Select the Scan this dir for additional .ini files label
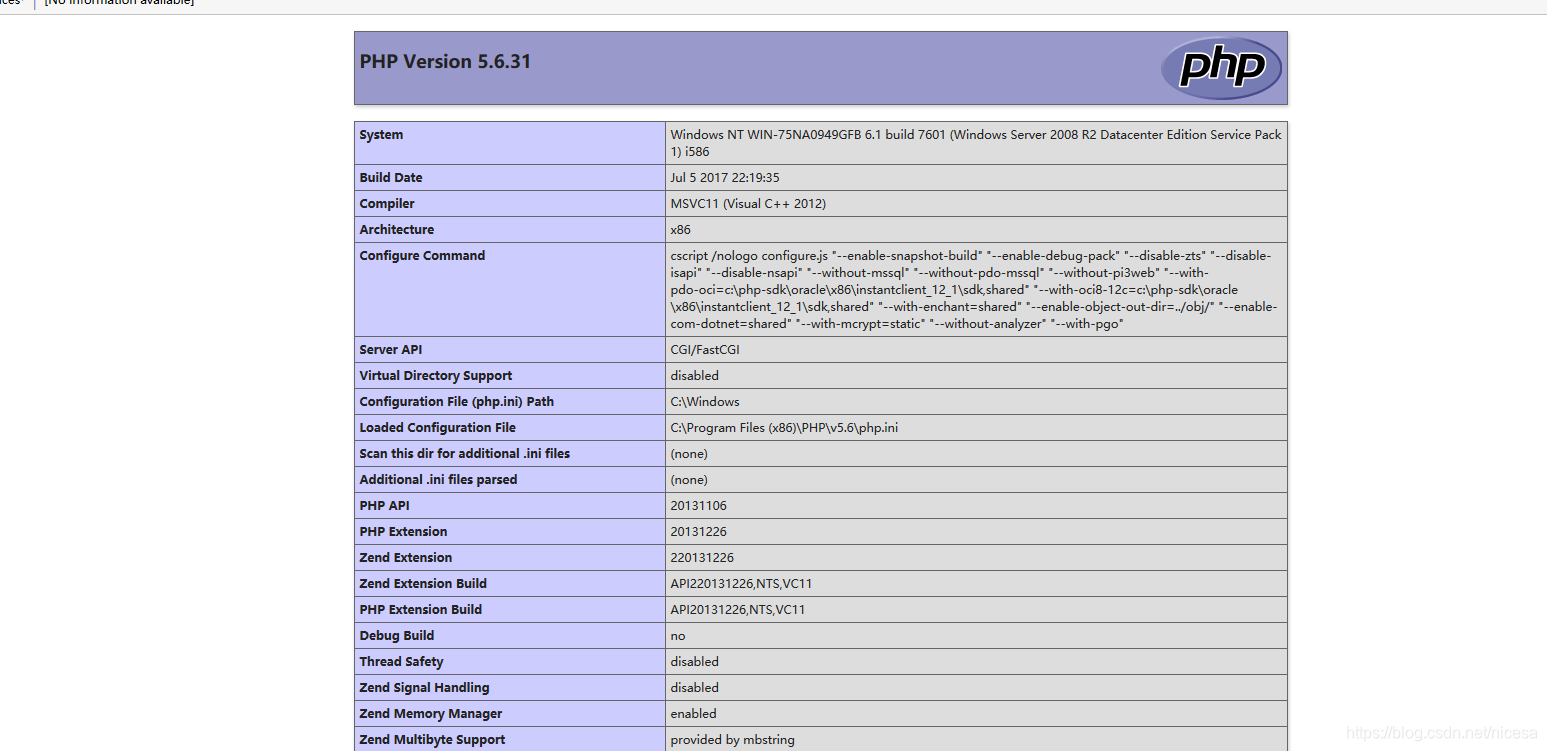 click(x=465, y=454)
